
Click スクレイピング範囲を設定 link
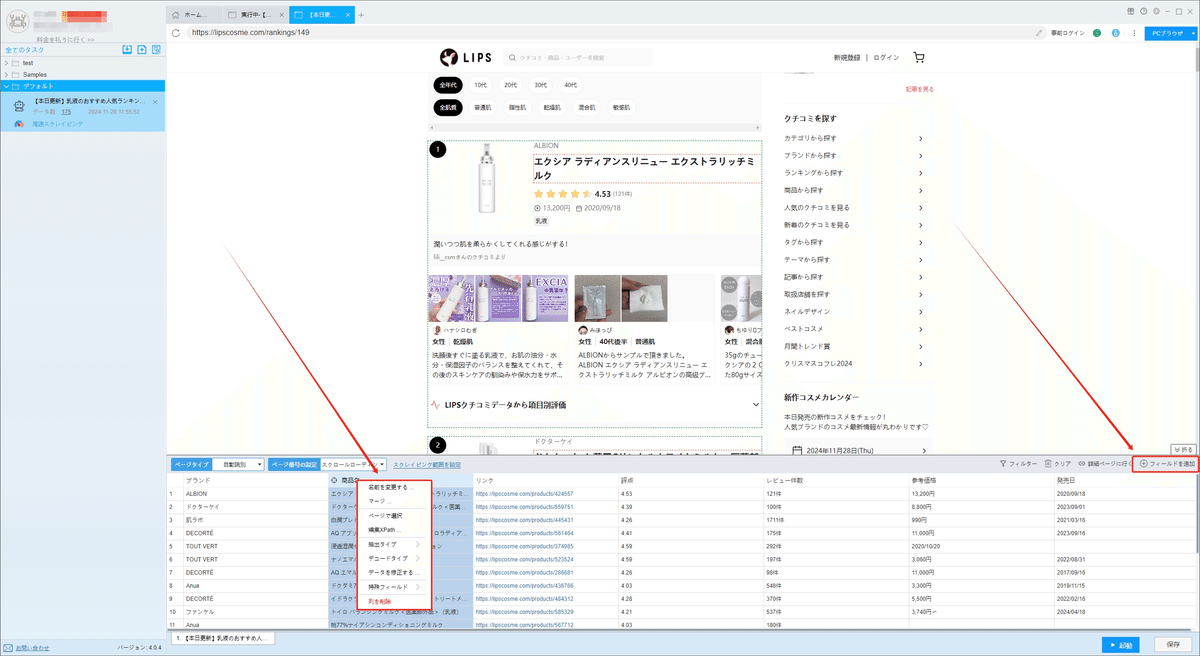427,465
